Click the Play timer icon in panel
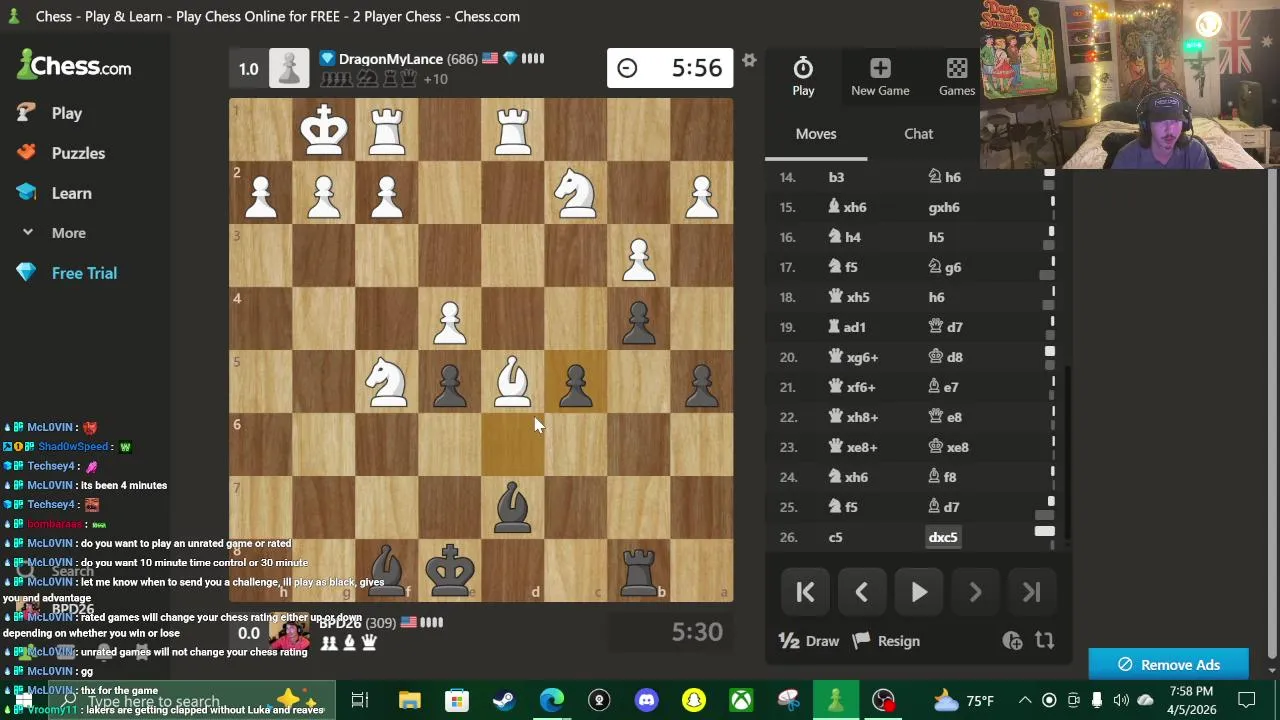The width and height of the screenshot is (1280, 720). (x=803, y=77)
